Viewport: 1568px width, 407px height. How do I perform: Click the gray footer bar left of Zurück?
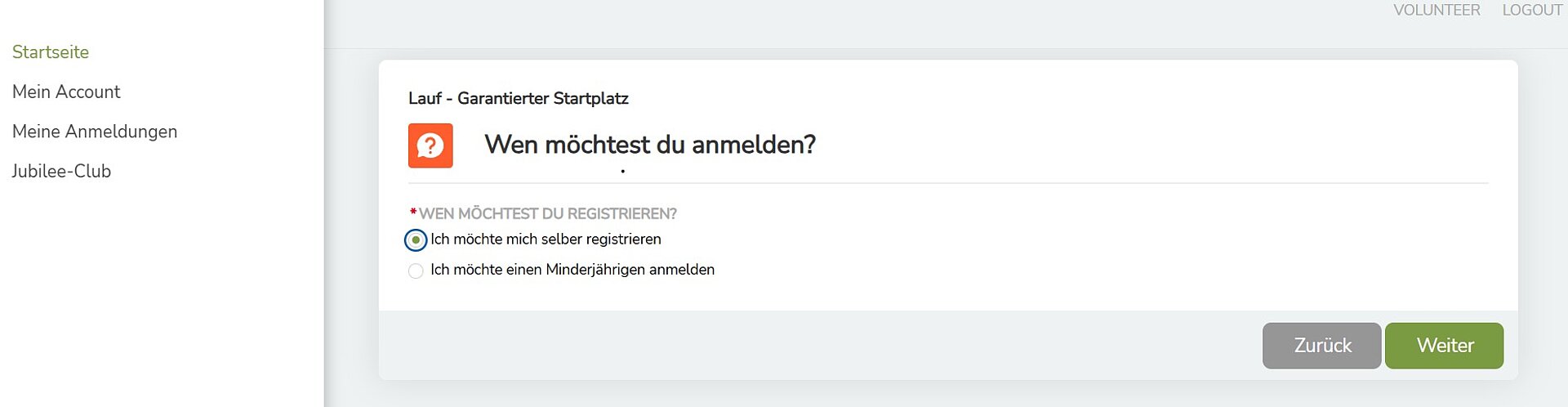(x=817, y=345)
